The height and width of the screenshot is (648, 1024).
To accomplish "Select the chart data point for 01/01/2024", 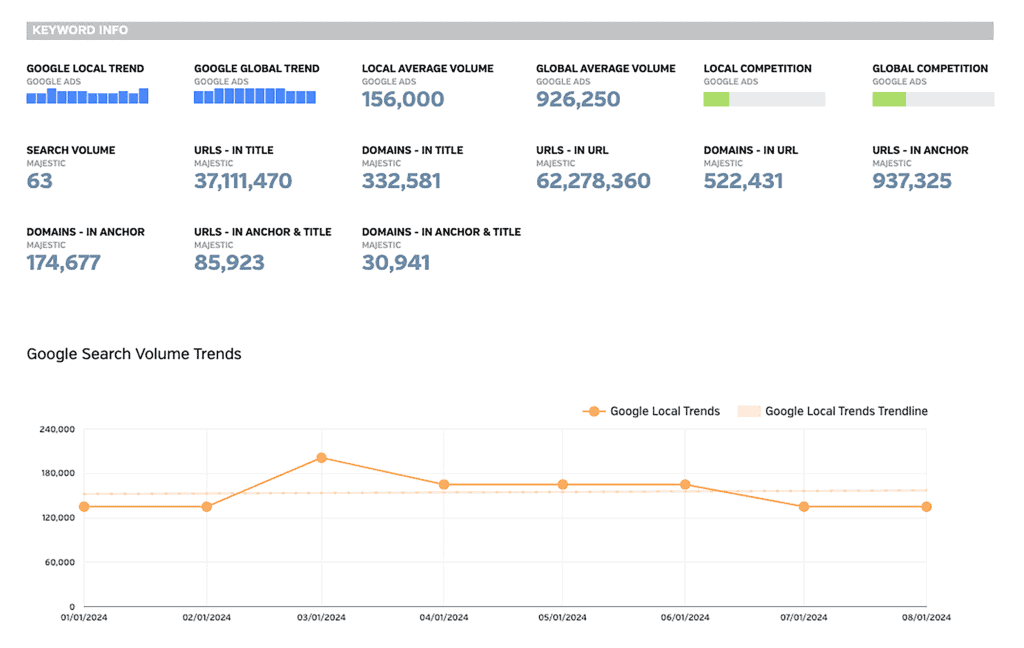I will pos(84,507).
